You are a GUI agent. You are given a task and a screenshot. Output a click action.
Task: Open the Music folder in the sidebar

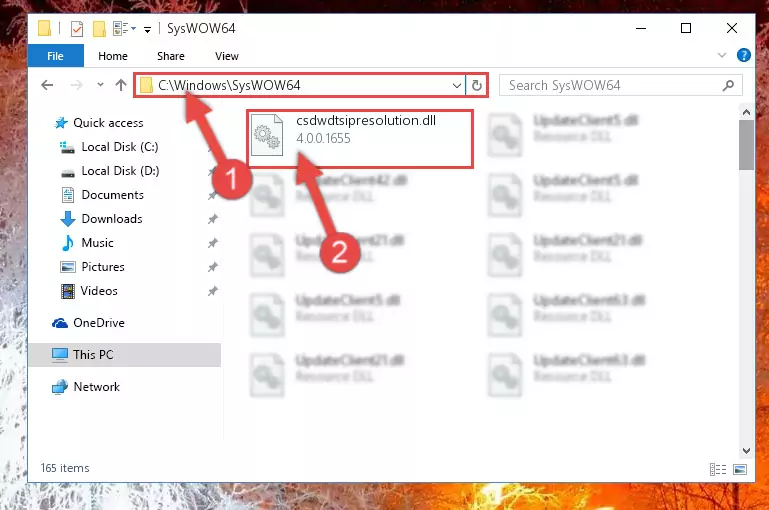(x=97, y=243)
